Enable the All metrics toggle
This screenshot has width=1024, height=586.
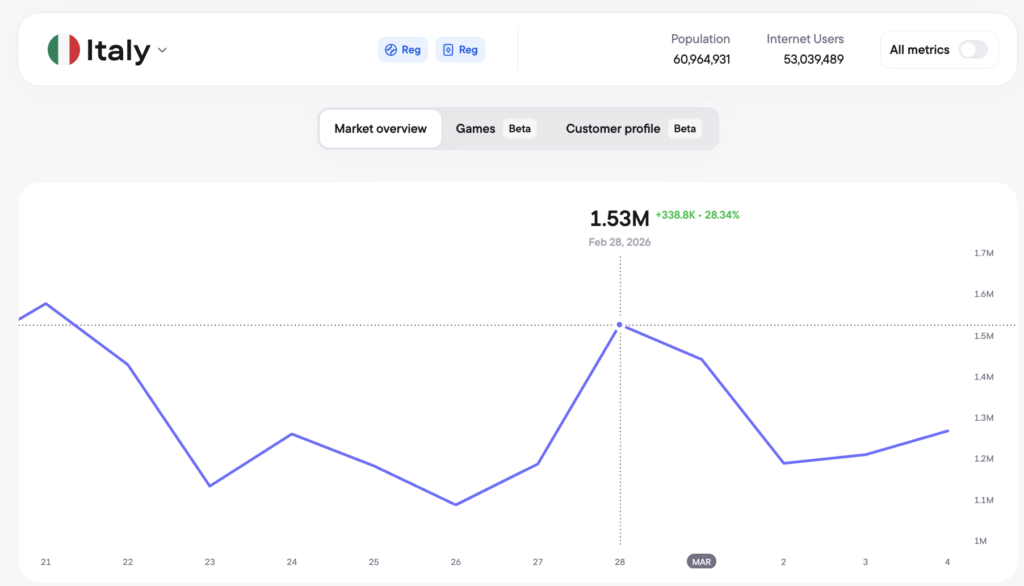pyautogui.click(x=972, y=50)
